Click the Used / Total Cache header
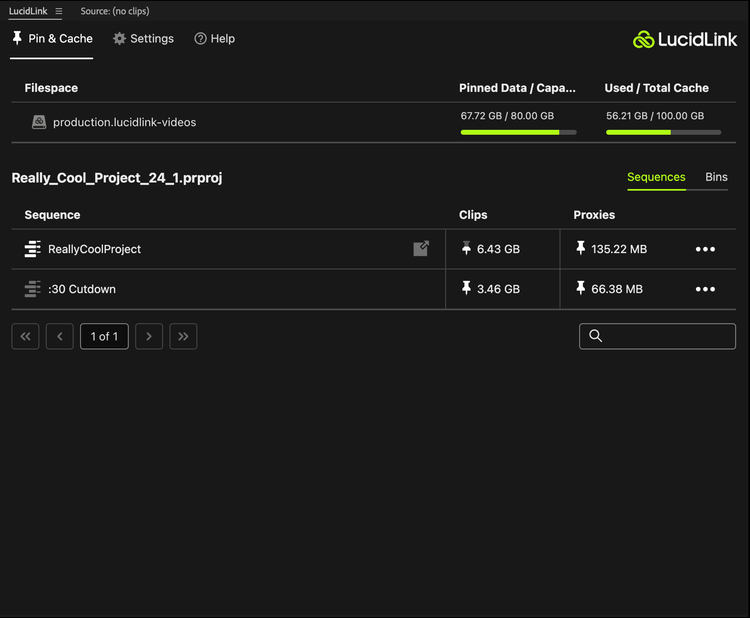Screen dimensions: 750x618 pyautogui.click(x=656, y=88)
